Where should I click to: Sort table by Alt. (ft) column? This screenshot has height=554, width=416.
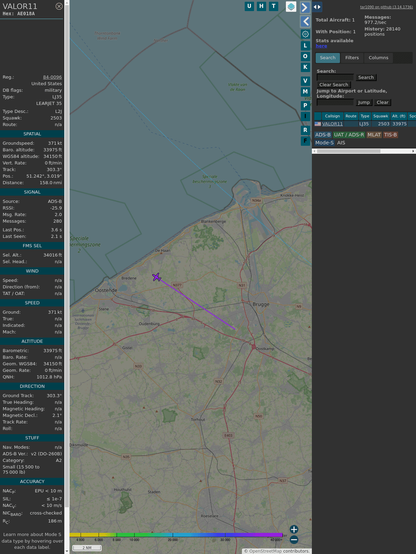tap(399, 116)
